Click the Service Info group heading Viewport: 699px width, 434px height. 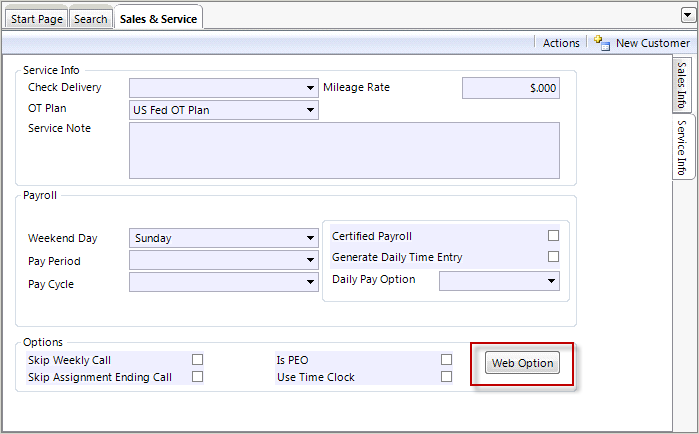point(51,70)
